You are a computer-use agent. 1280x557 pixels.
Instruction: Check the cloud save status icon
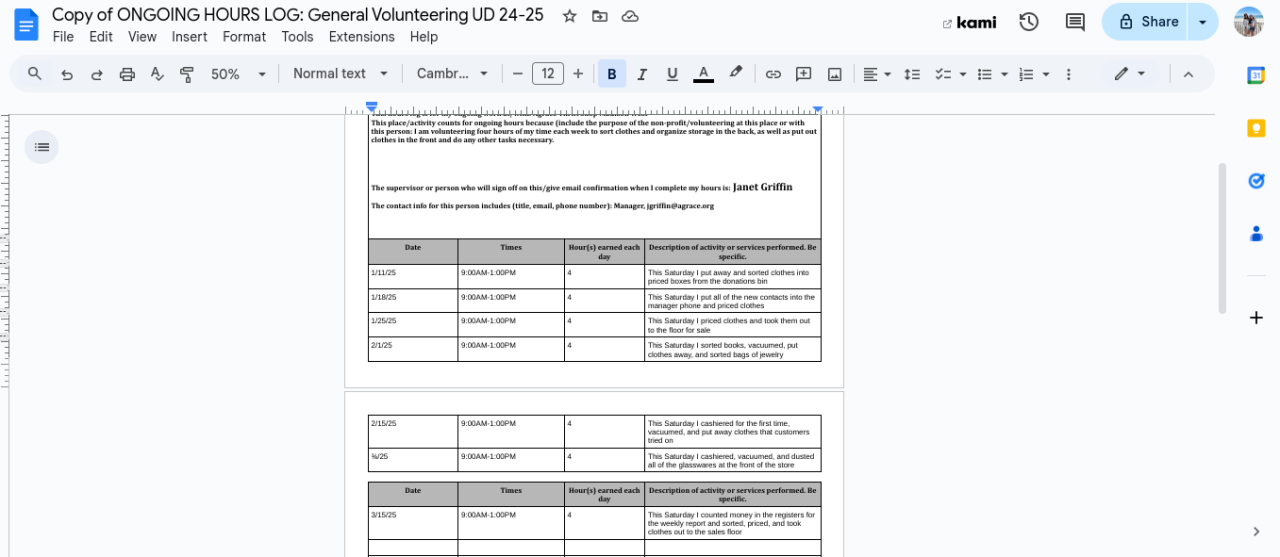pyautogui.click(x=630, y=16)
